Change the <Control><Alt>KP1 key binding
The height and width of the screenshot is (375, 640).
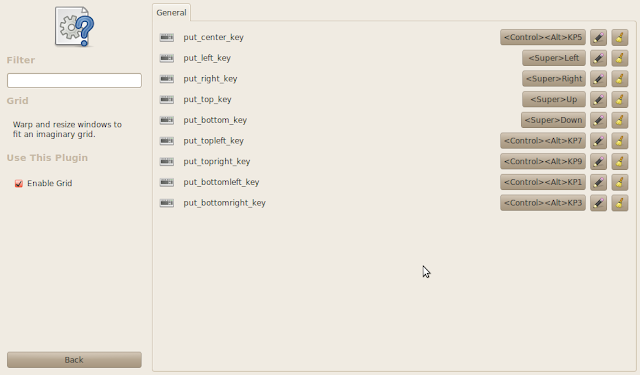[543, 182]
